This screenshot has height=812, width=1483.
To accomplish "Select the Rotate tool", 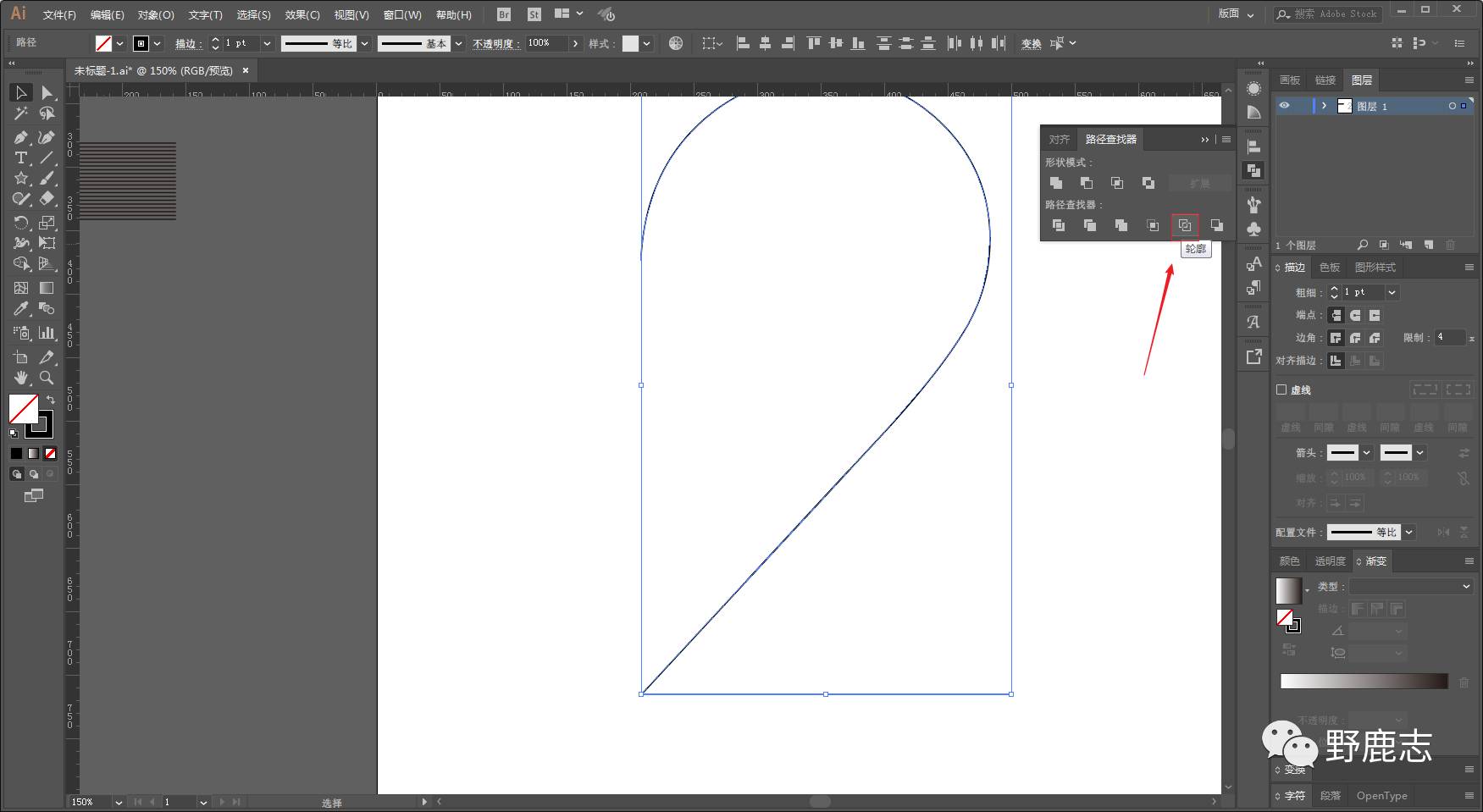I will (x=20, y=223).
